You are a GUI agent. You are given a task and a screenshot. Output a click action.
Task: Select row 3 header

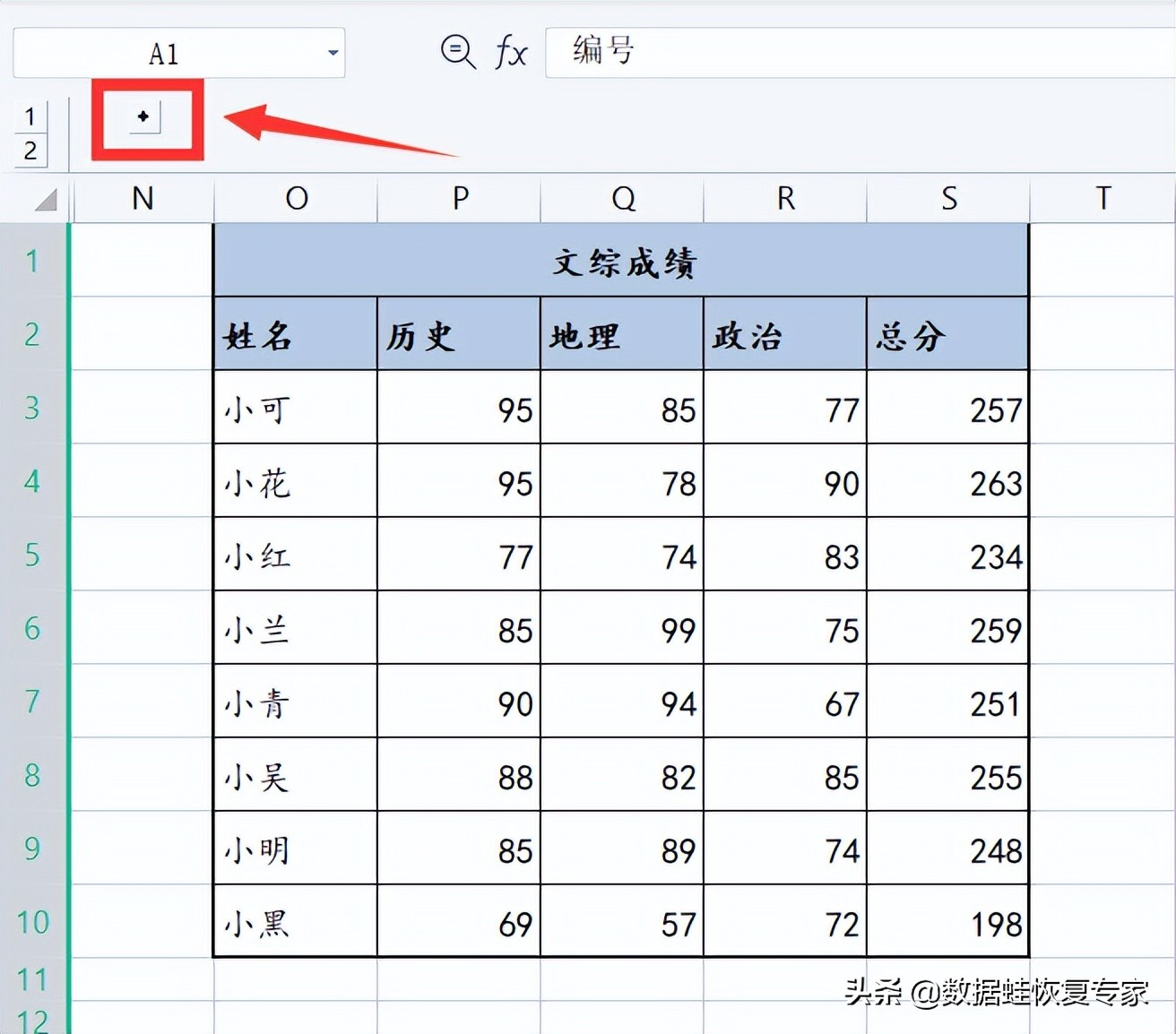(x=33, y=408)
